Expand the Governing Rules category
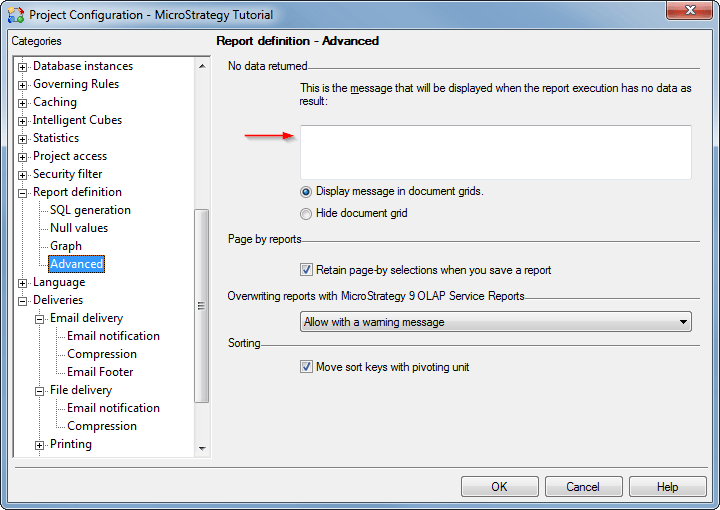The image size is (720, 510). (22, 85)
